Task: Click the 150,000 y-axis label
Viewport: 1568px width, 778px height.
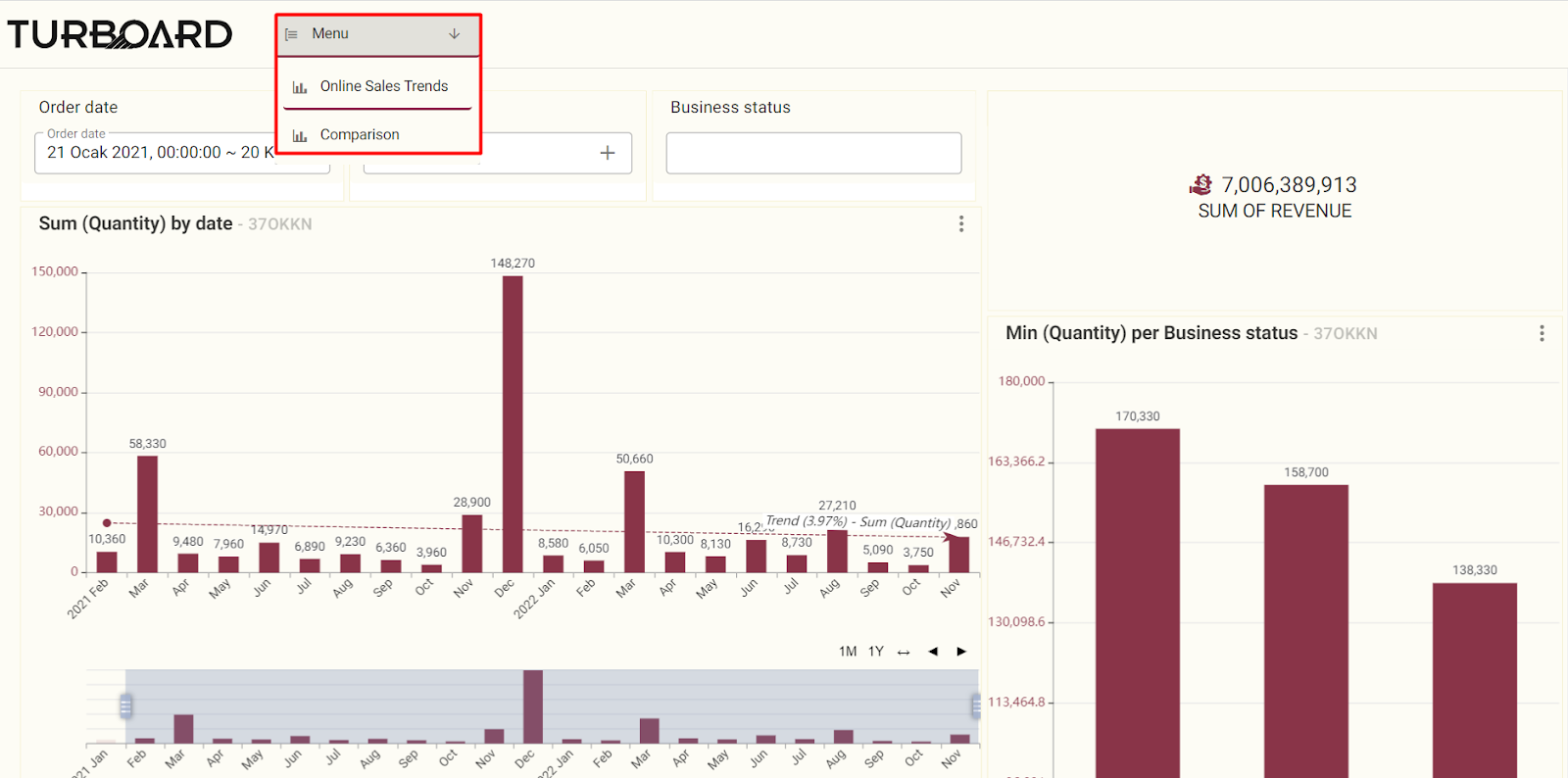Action: (x=55, y=271)
